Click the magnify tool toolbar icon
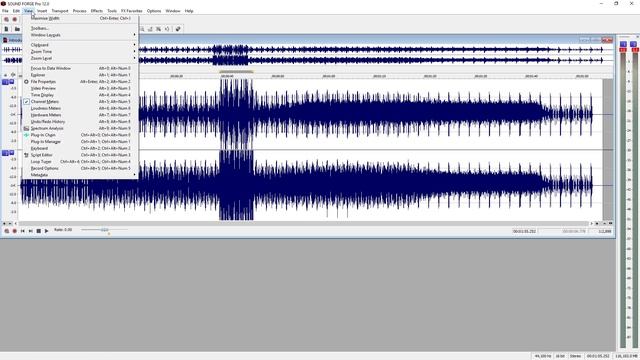This screenshot has height=360, width=640. [142, 29]
